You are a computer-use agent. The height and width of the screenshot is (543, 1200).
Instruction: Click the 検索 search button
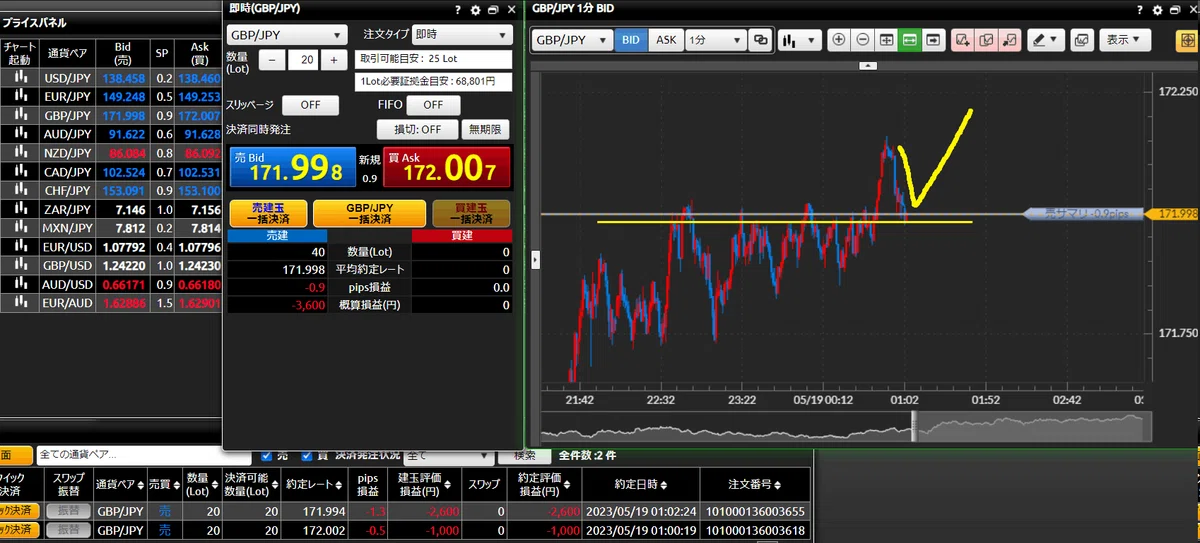525,455
